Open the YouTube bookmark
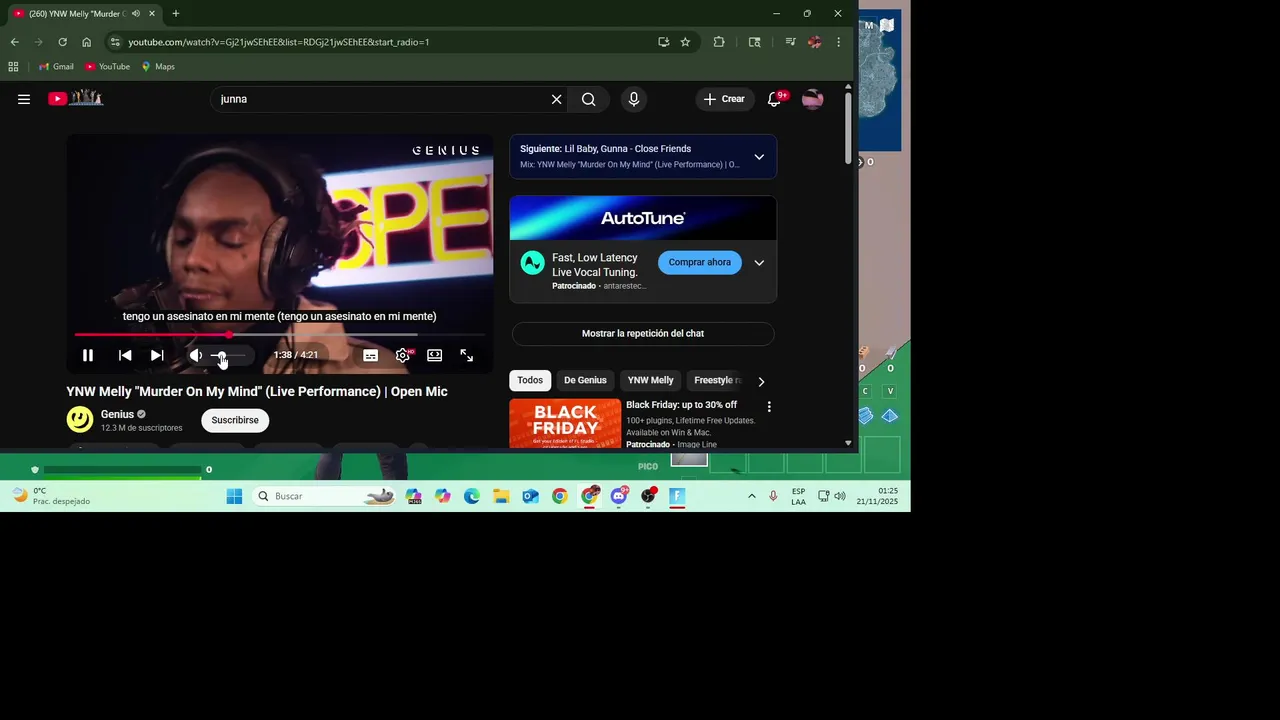1280x720 pixels. [x=108, y=67]
